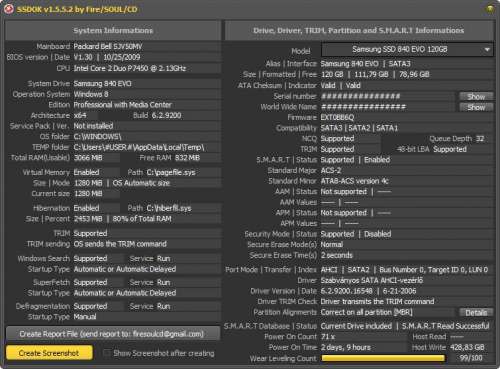Click OS folder value C:\WINDOWS\
The image size is (500, 369).
pyautogui.click(x=98, y=137)
